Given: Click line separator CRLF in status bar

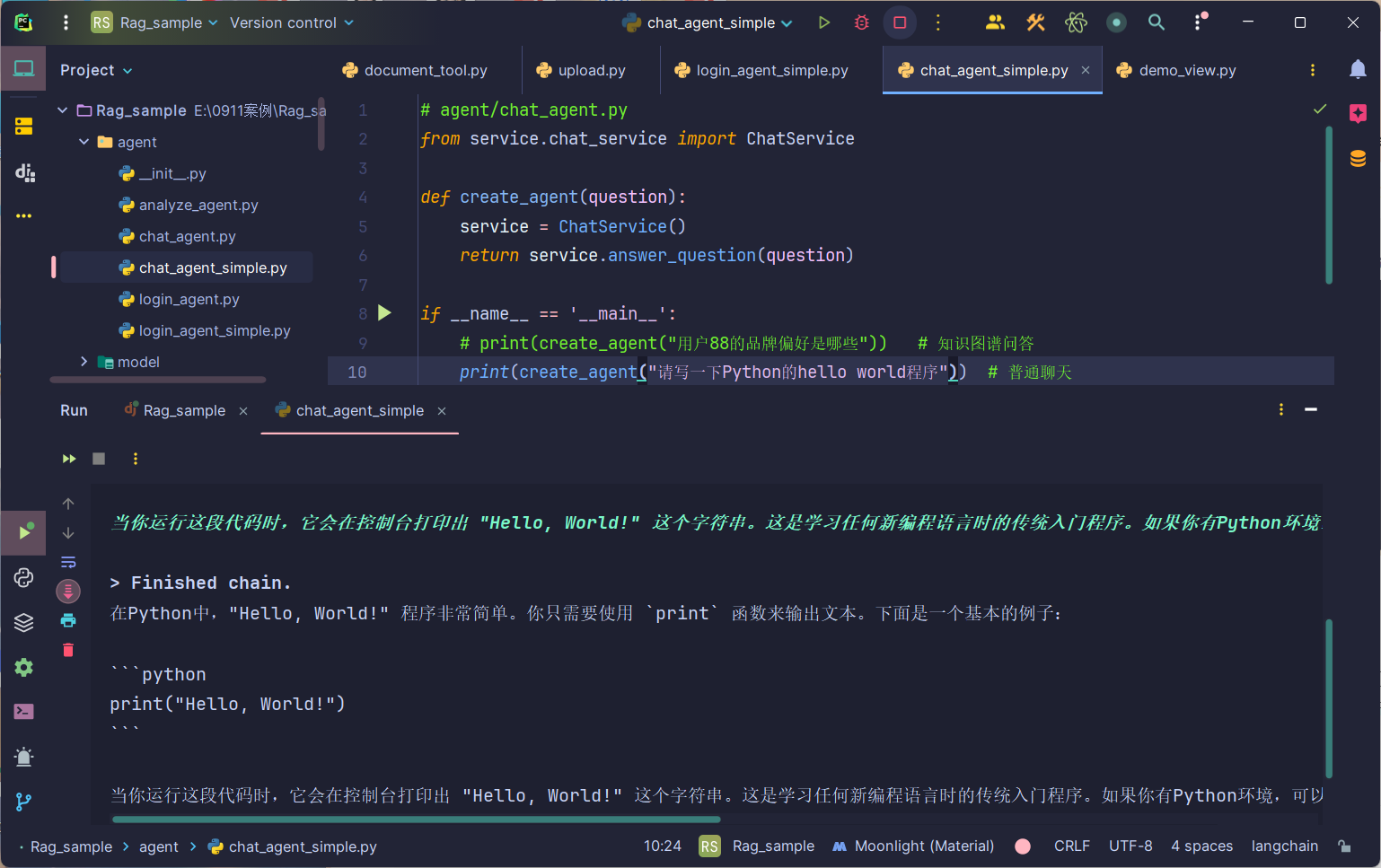Looking at the screenshot, I should pos(1072,846).
